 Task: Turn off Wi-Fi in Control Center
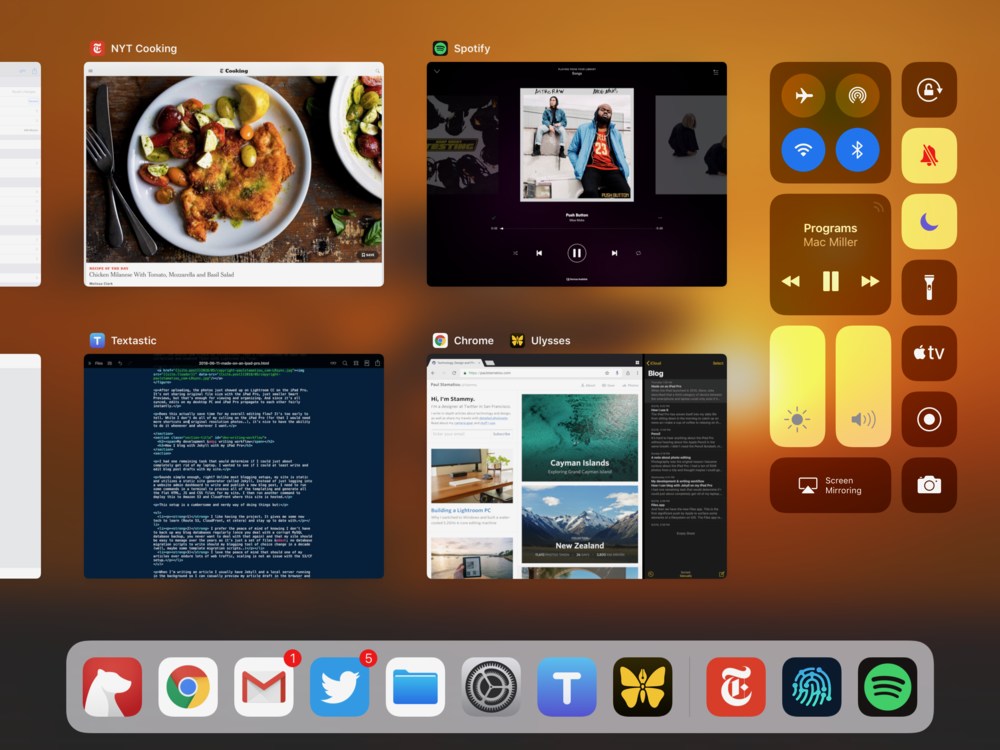pos(803,150)
